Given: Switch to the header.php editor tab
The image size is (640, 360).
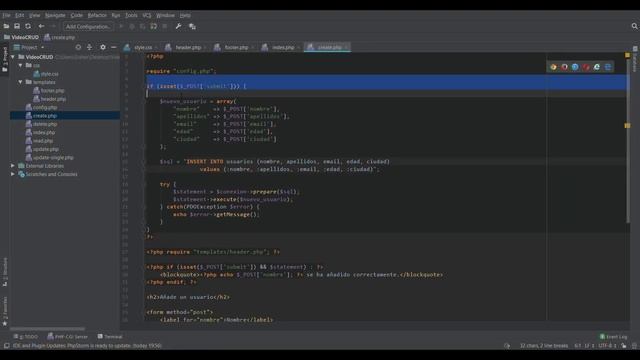Looking at the screenshot, I should (x=188, y=47).
